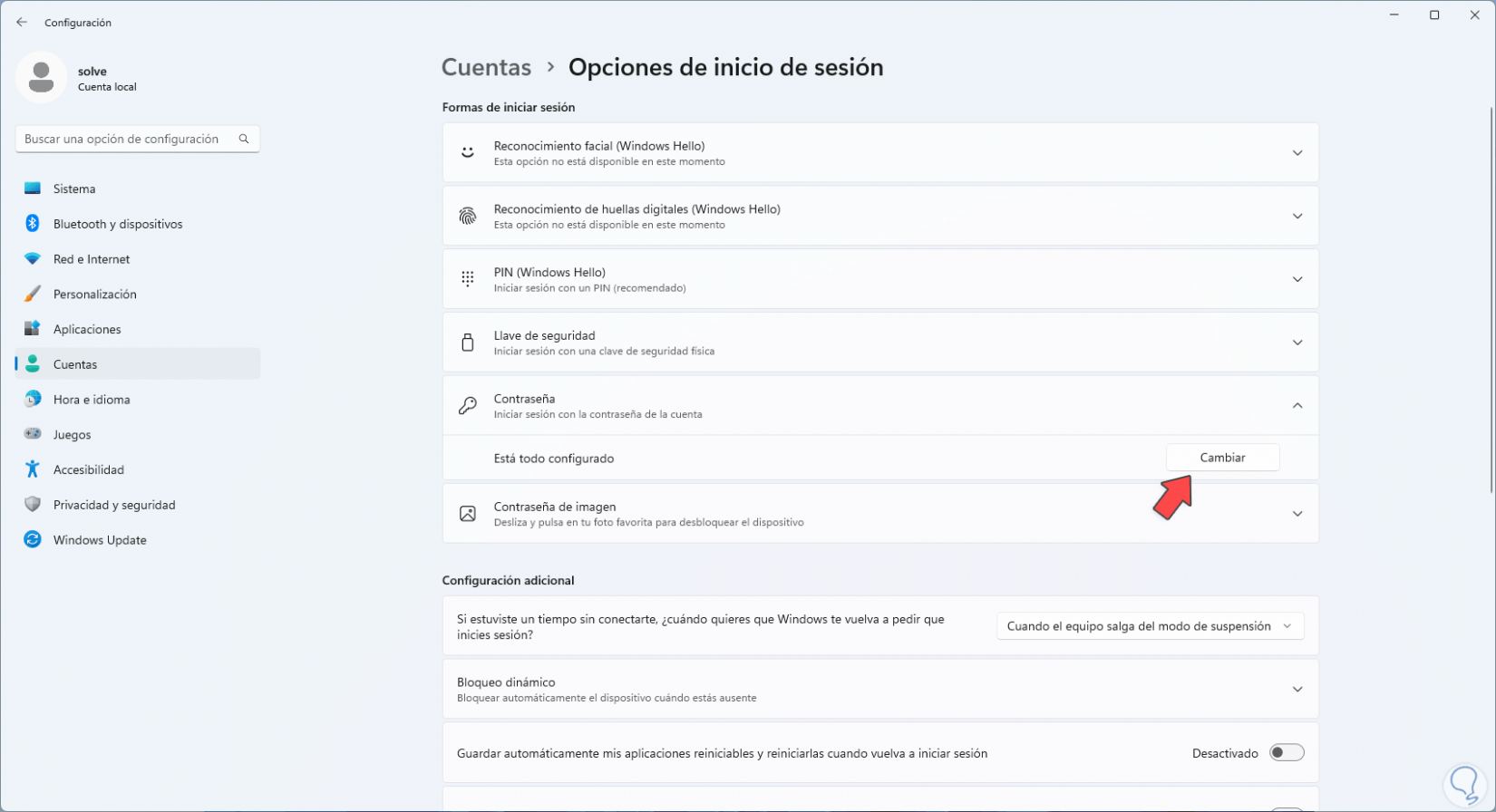Click the back arrow in the title bar

coord(22,23)
